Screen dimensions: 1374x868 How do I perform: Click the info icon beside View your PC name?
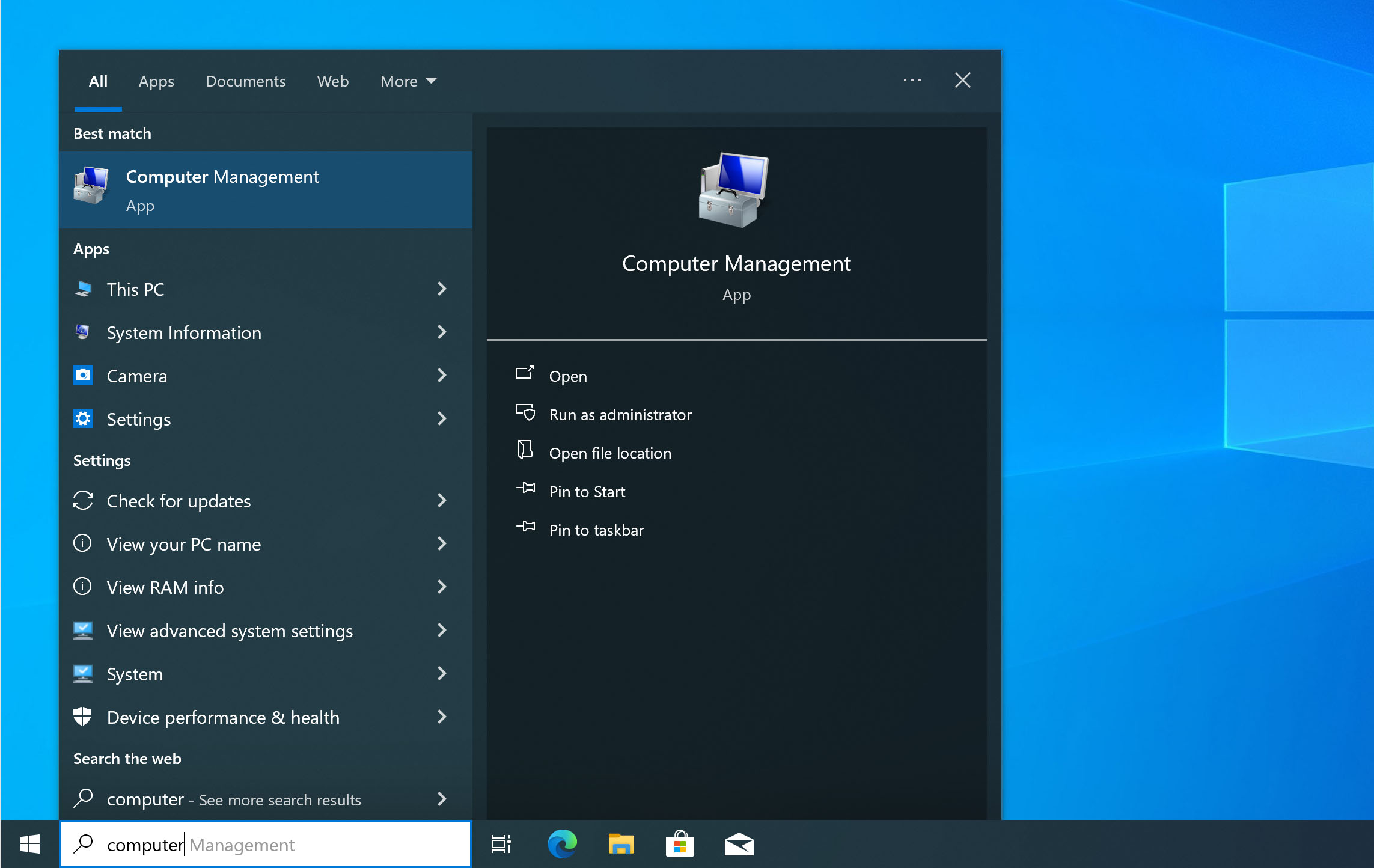(82, 543)
